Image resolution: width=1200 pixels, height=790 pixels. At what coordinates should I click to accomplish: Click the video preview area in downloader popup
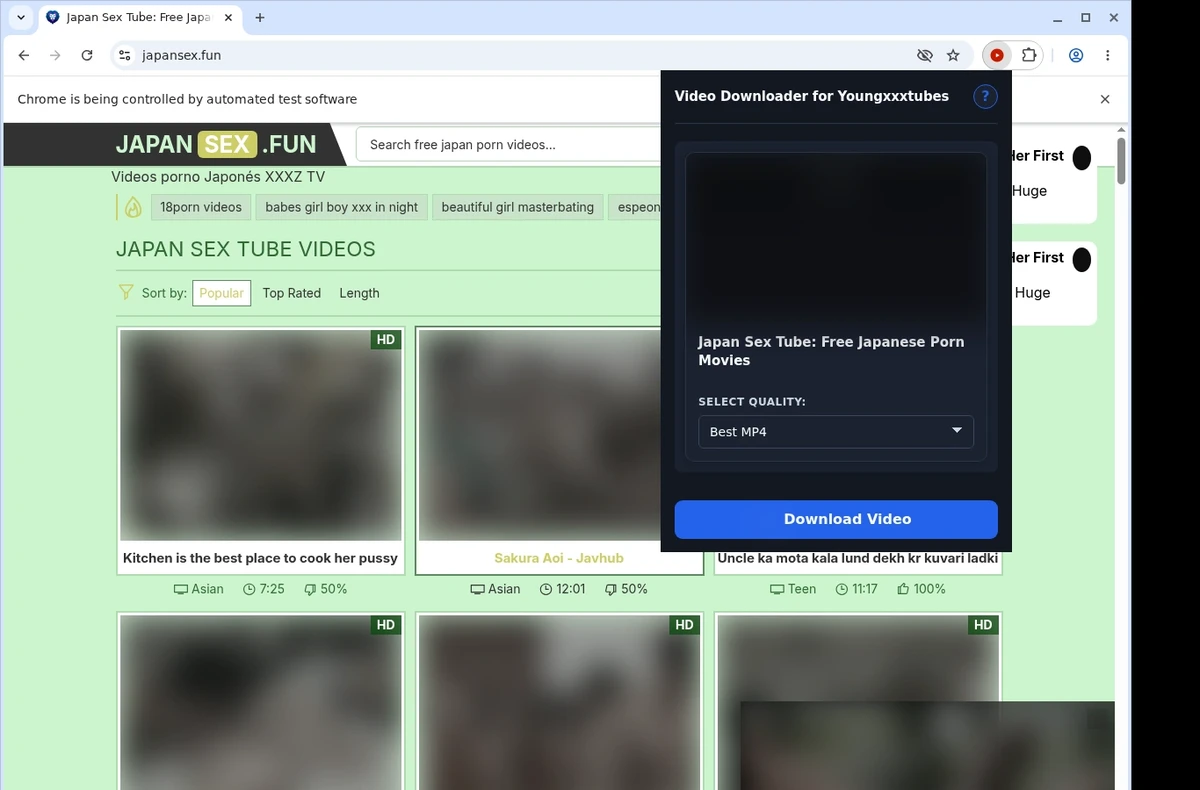(x=836, y=236)
